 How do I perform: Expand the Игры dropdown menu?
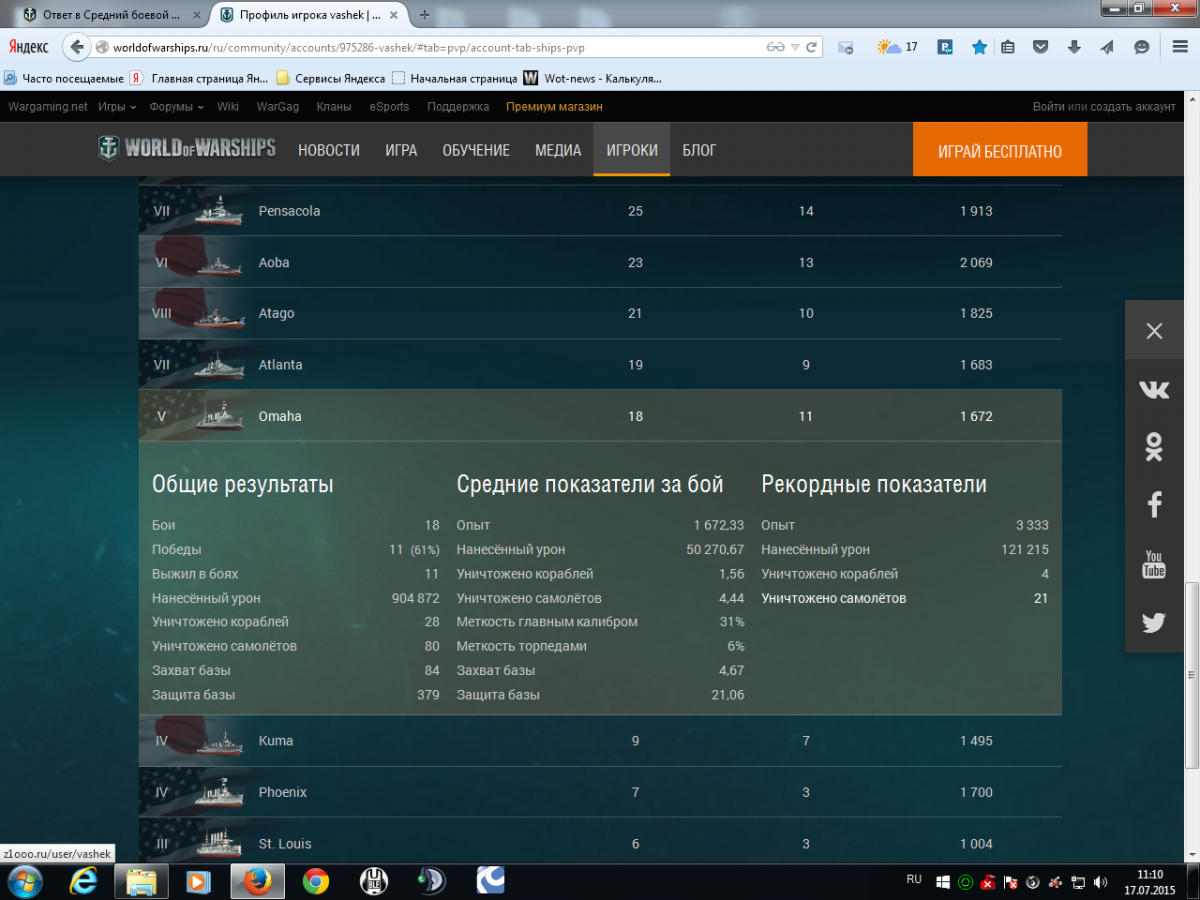118,107
